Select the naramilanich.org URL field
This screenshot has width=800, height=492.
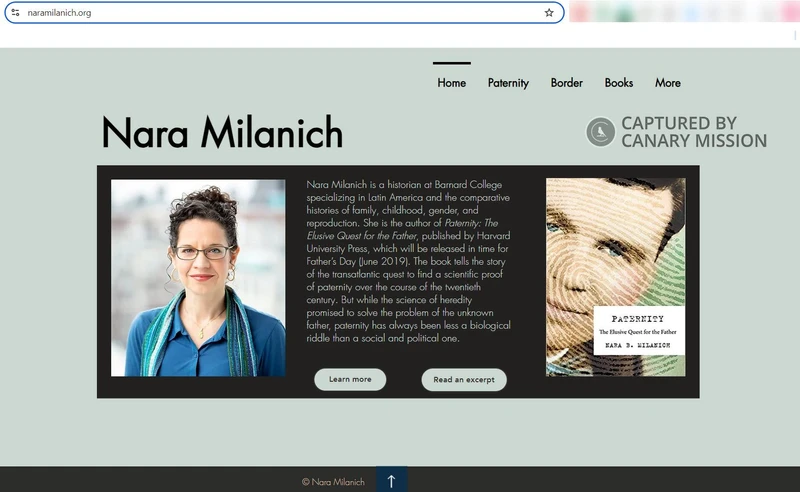click(x=280, y=13)
